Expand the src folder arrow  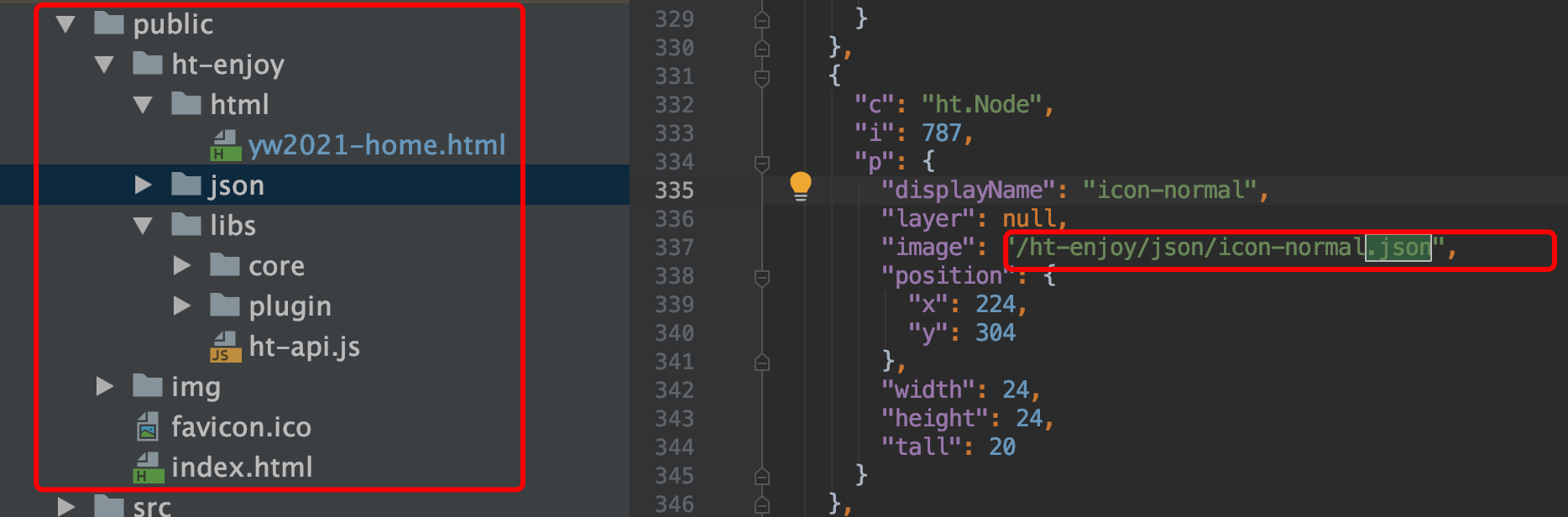point(66,506)
